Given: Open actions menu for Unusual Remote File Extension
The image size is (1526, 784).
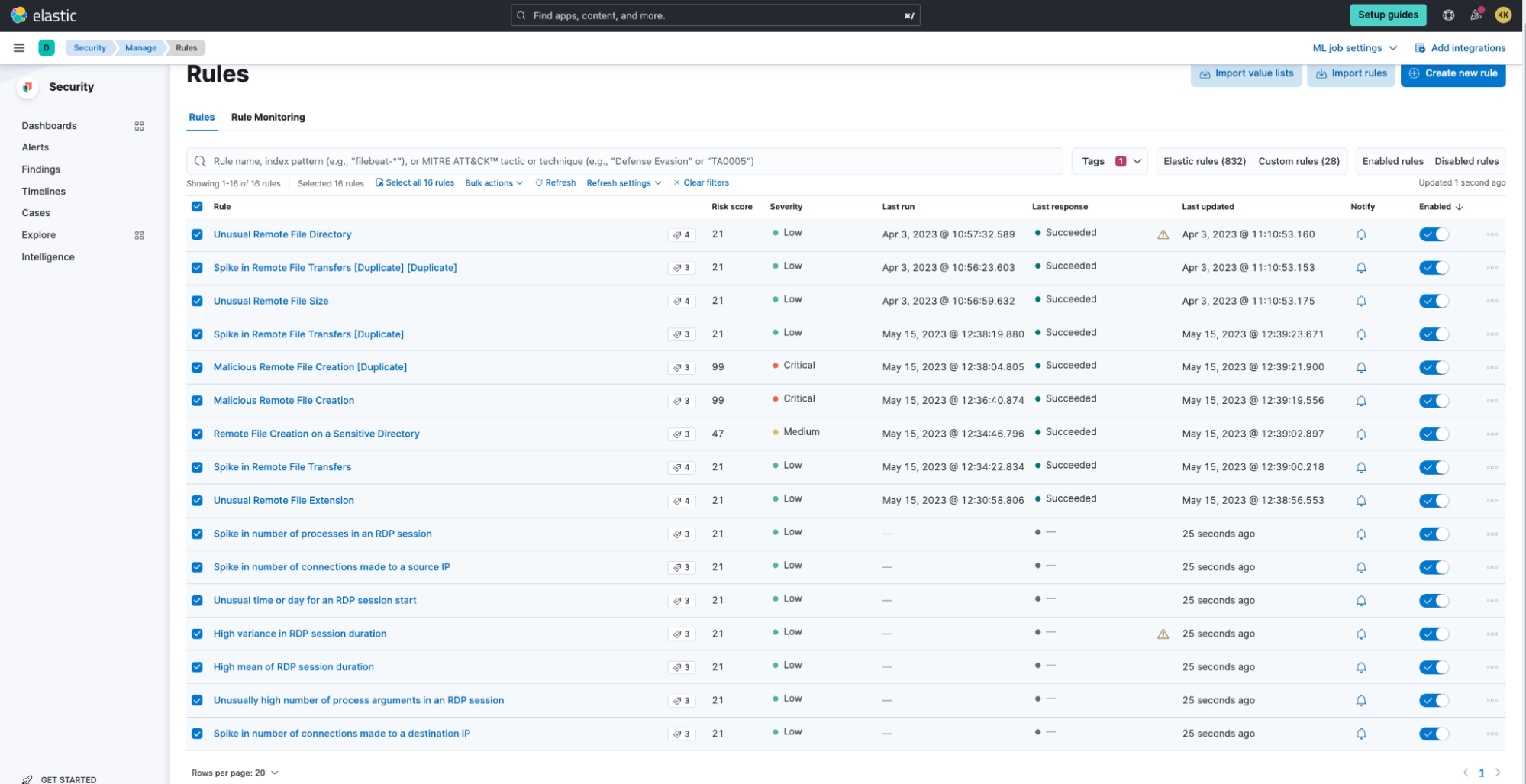Looking at the screenshot, I should tap(1492, 501).
